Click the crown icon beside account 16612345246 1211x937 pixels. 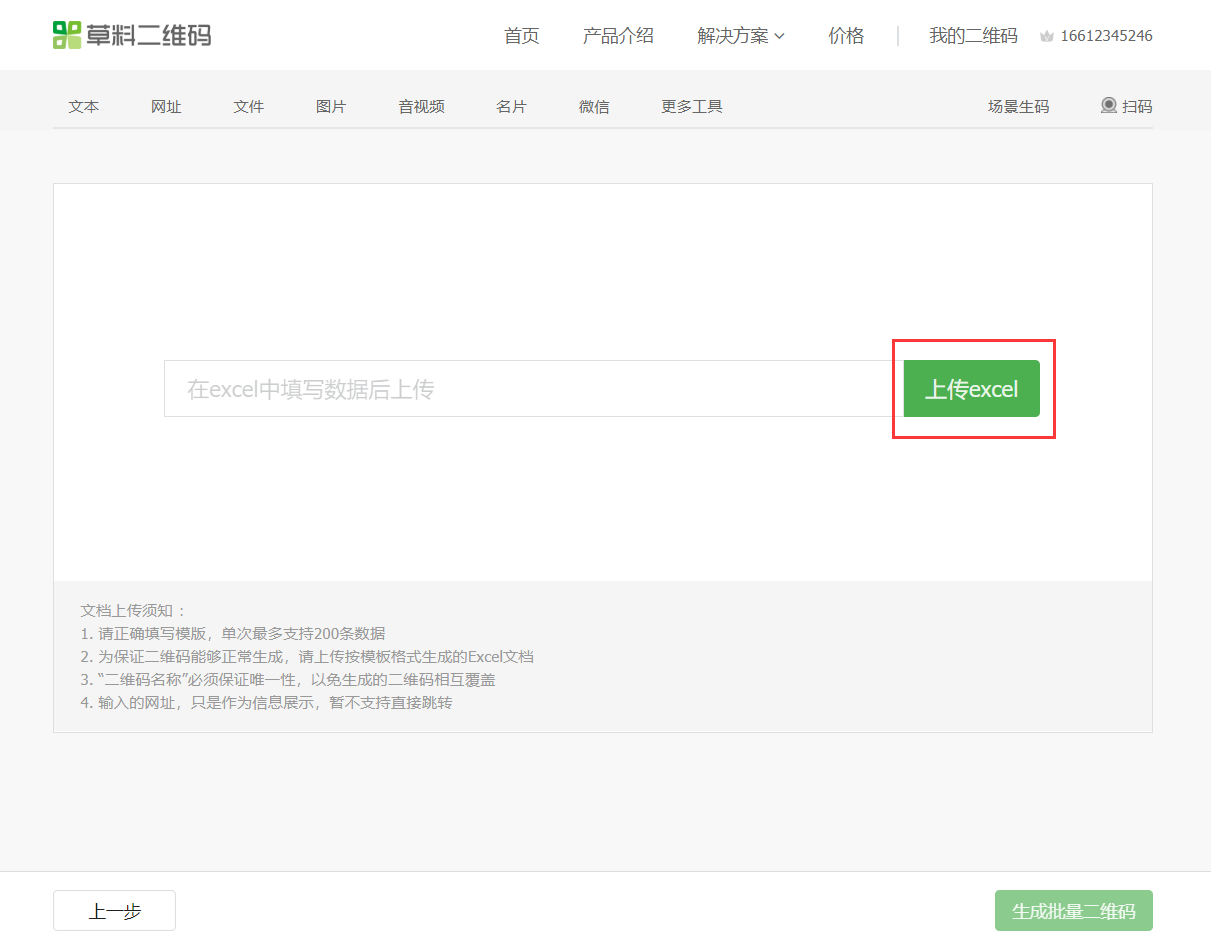click(x=1047, y=35)
